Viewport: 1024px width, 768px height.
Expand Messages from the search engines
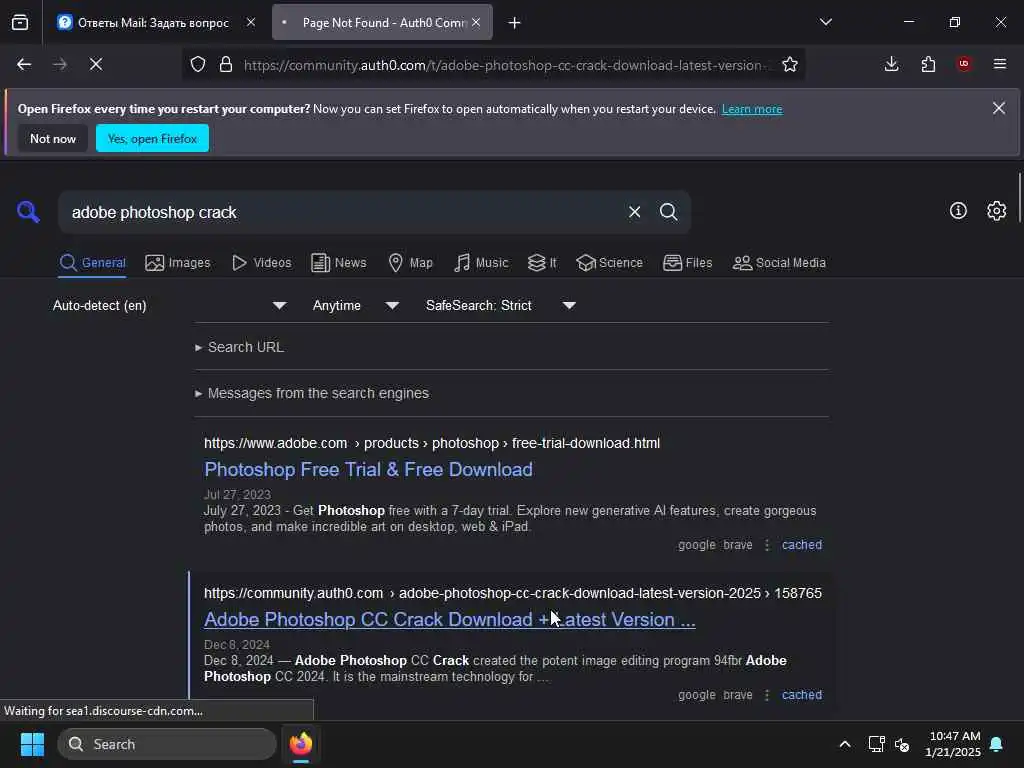[312, 393]
